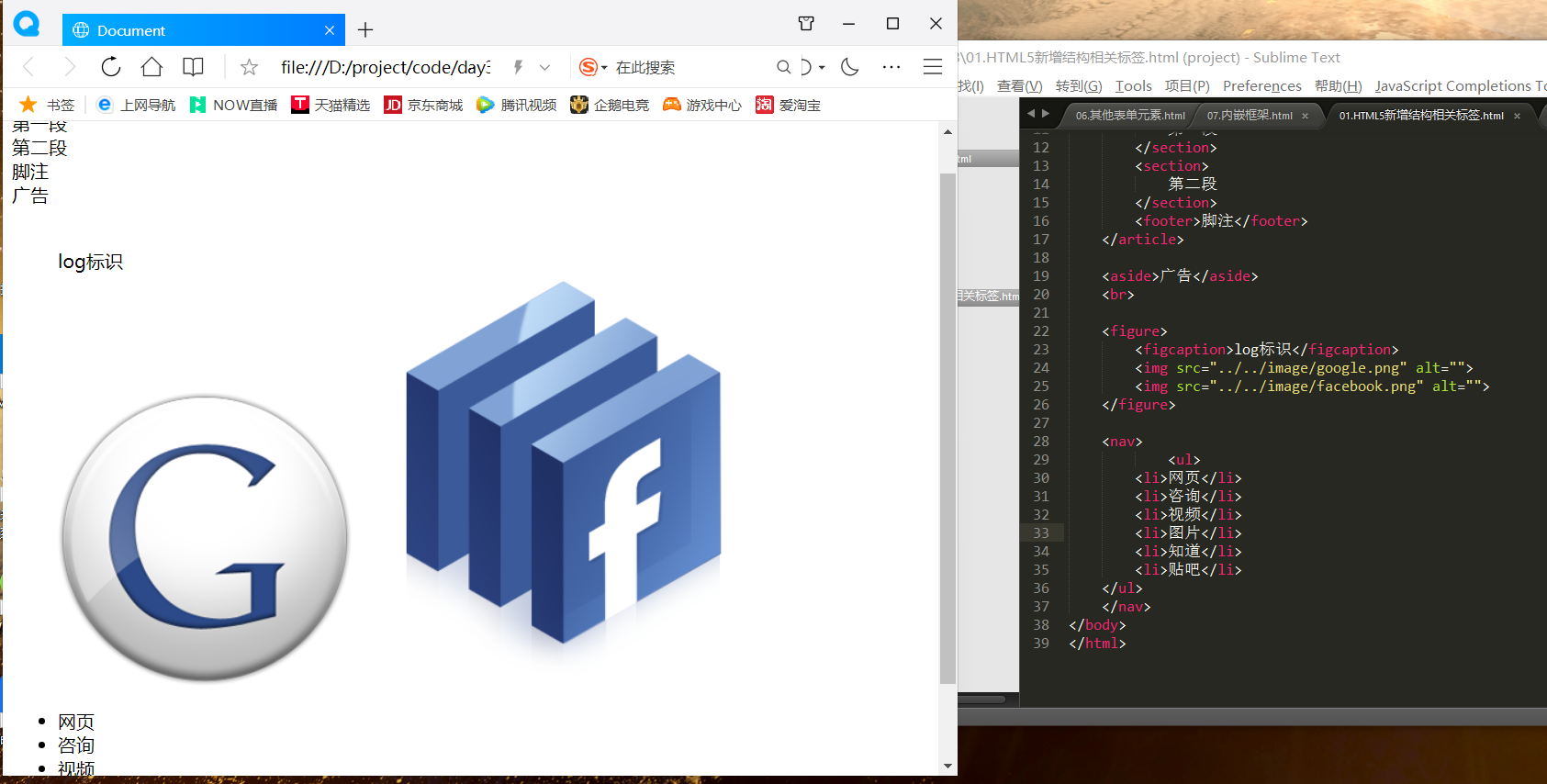Open the reading mode book icon
1547x784 pixels.
(x=193, y=67)
